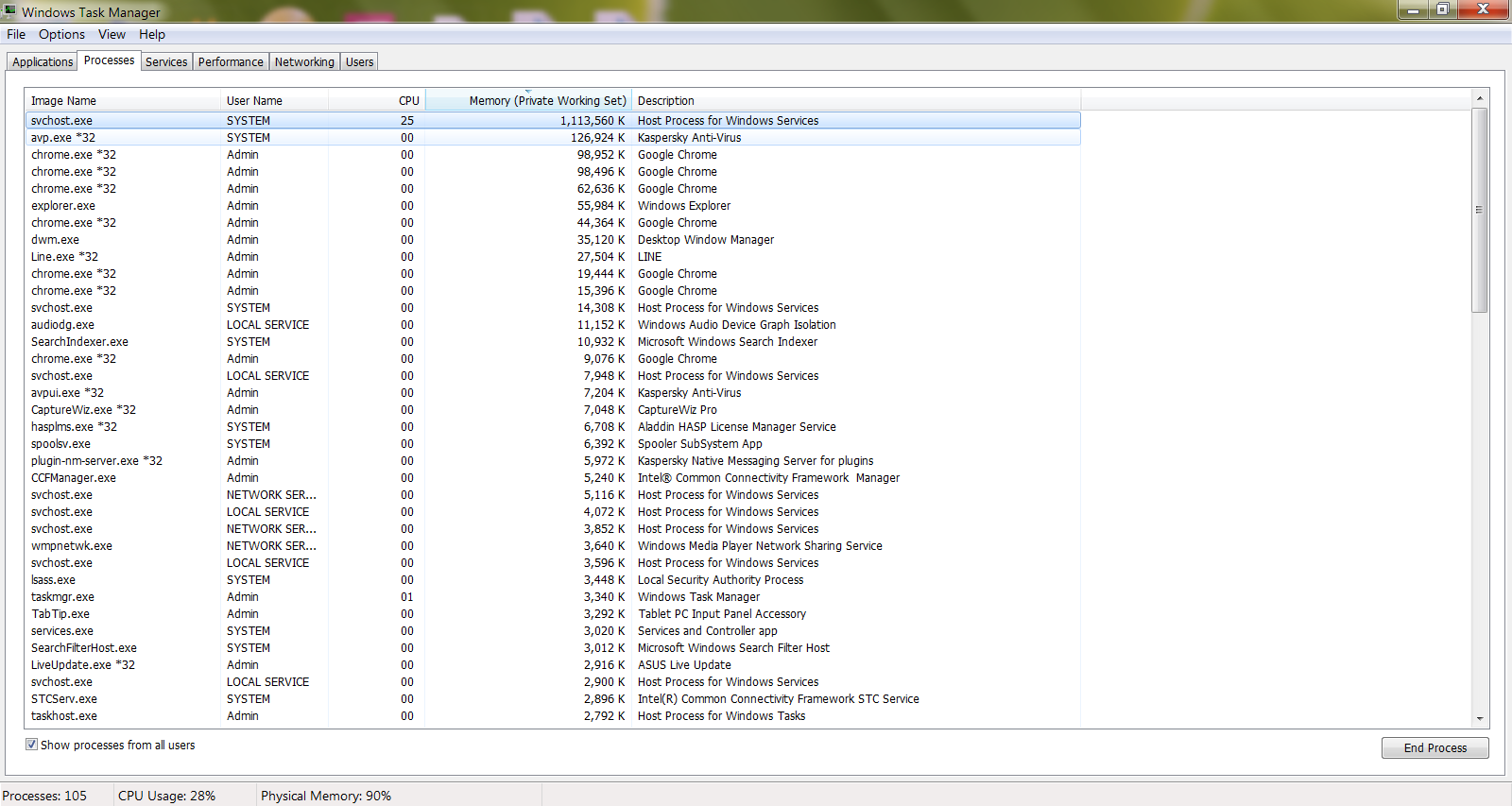This screenshot has width=1512, height=806.
Task: Select the taskmgr.exe process
Action: (553, 596)
